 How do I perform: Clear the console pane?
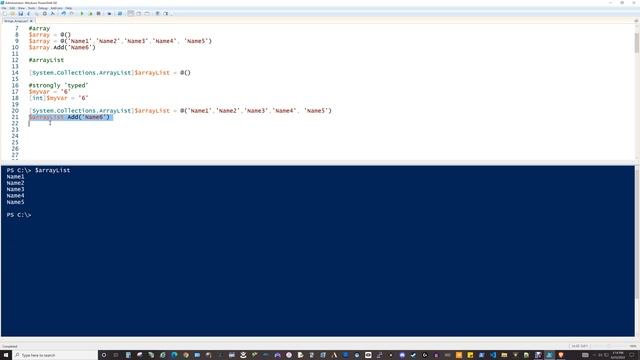coord(53,13)
